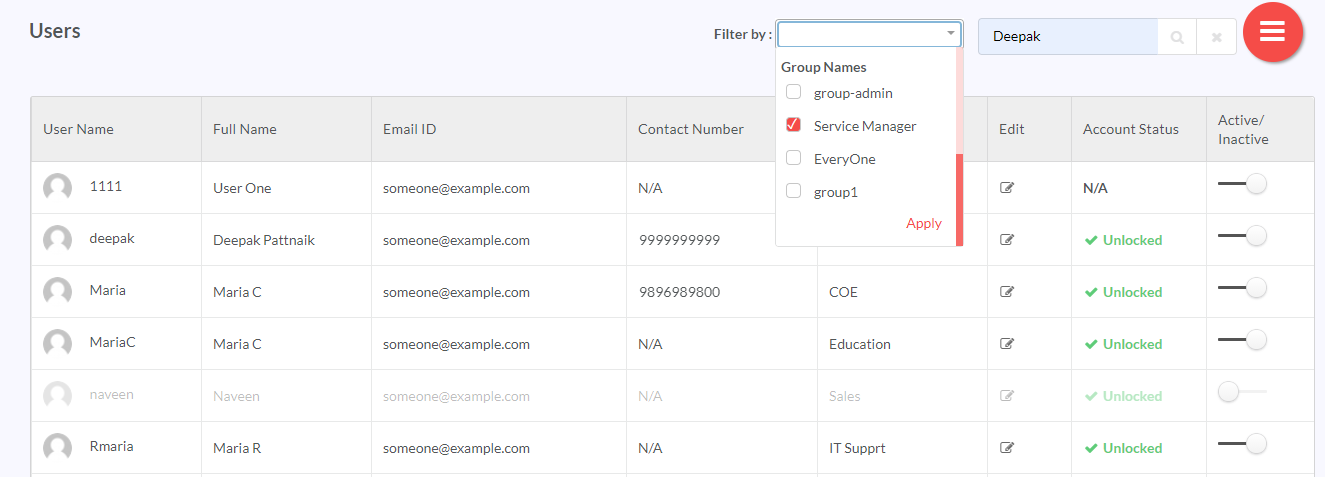This screenshot has height=477, width=1325.
Task: Click Apply in the filter dropdown
Action: point(924,223)
